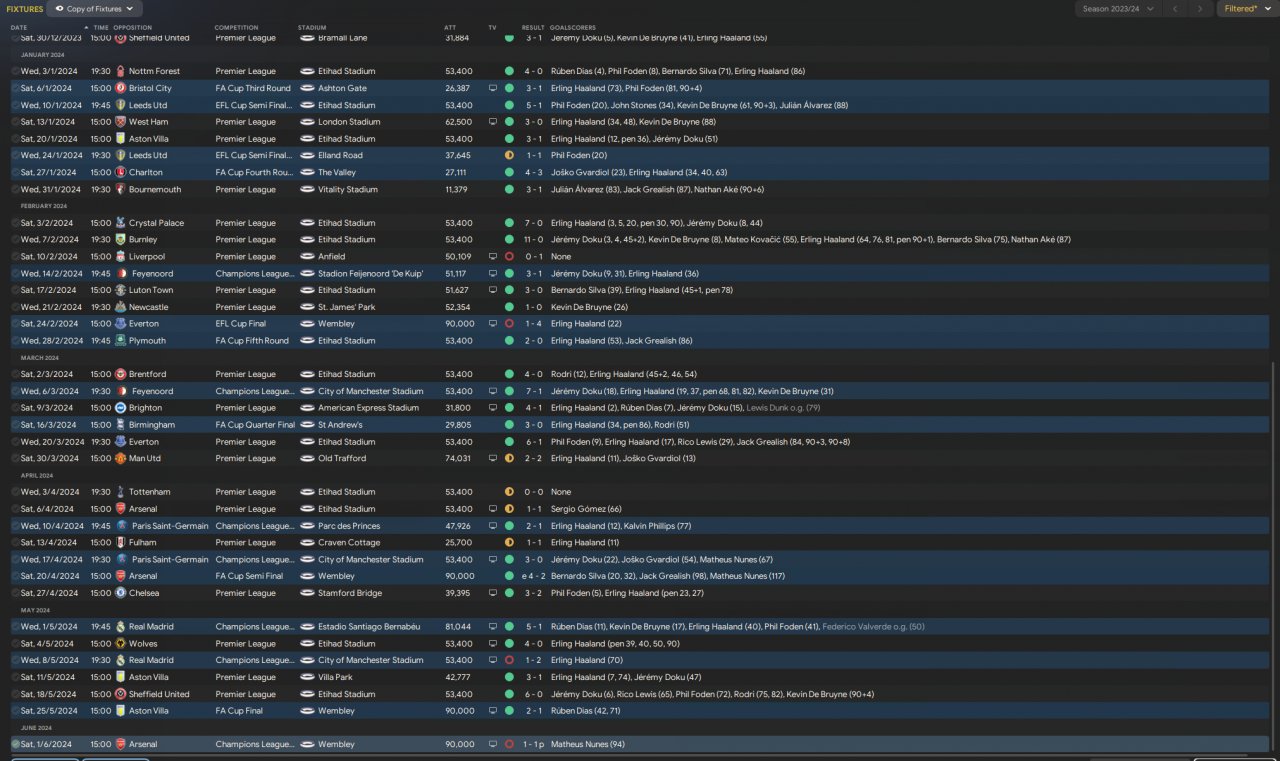Click the Newcastle club badge
1280x761 pixels.
(x=121, y=307)
